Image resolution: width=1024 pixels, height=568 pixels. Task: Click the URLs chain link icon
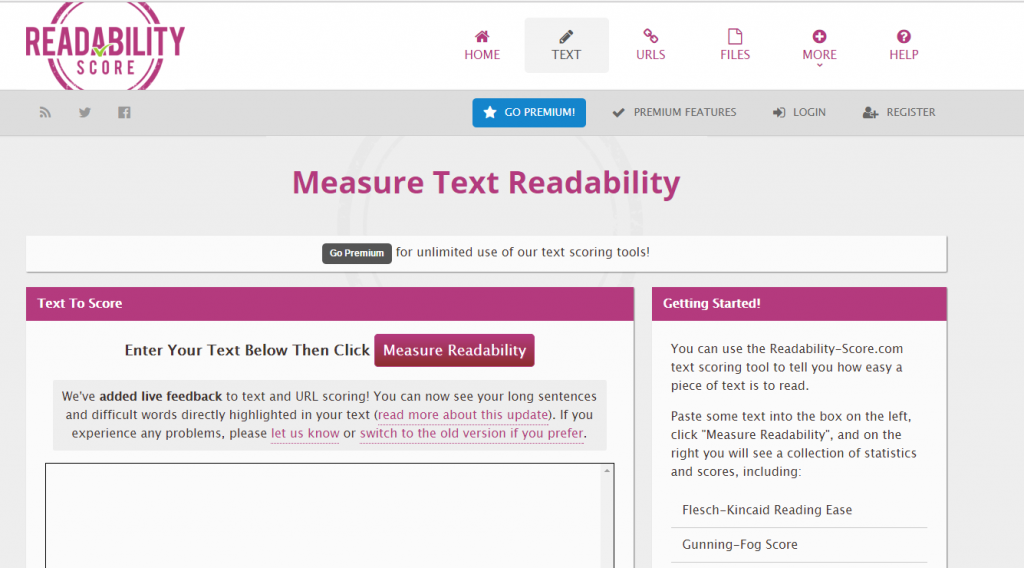coord(650,36)
